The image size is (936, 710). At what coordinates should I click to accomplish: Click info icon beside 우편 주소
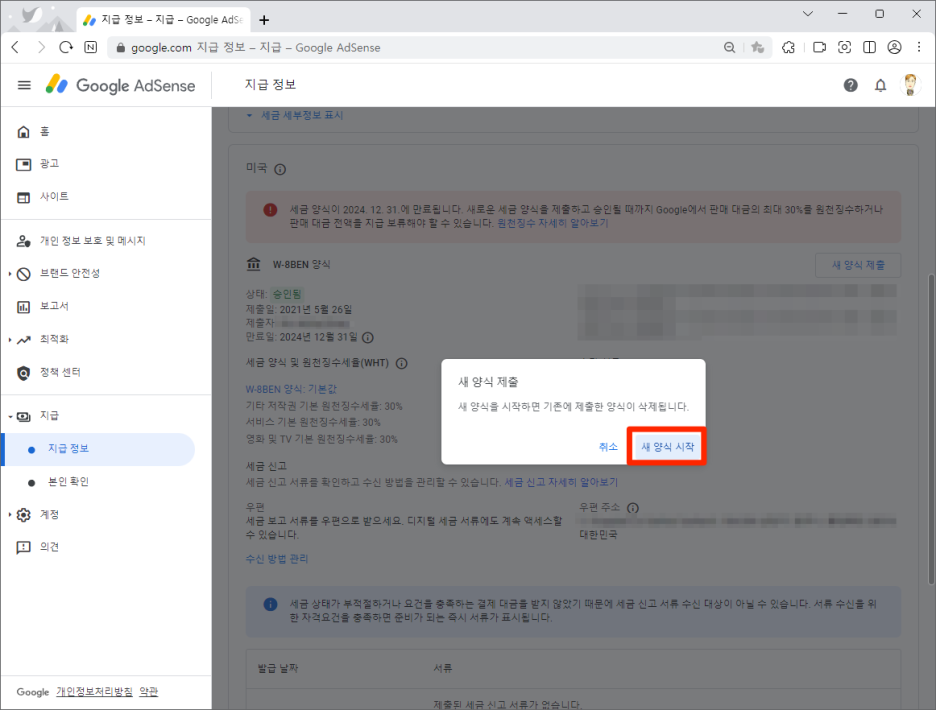(633, 508)
